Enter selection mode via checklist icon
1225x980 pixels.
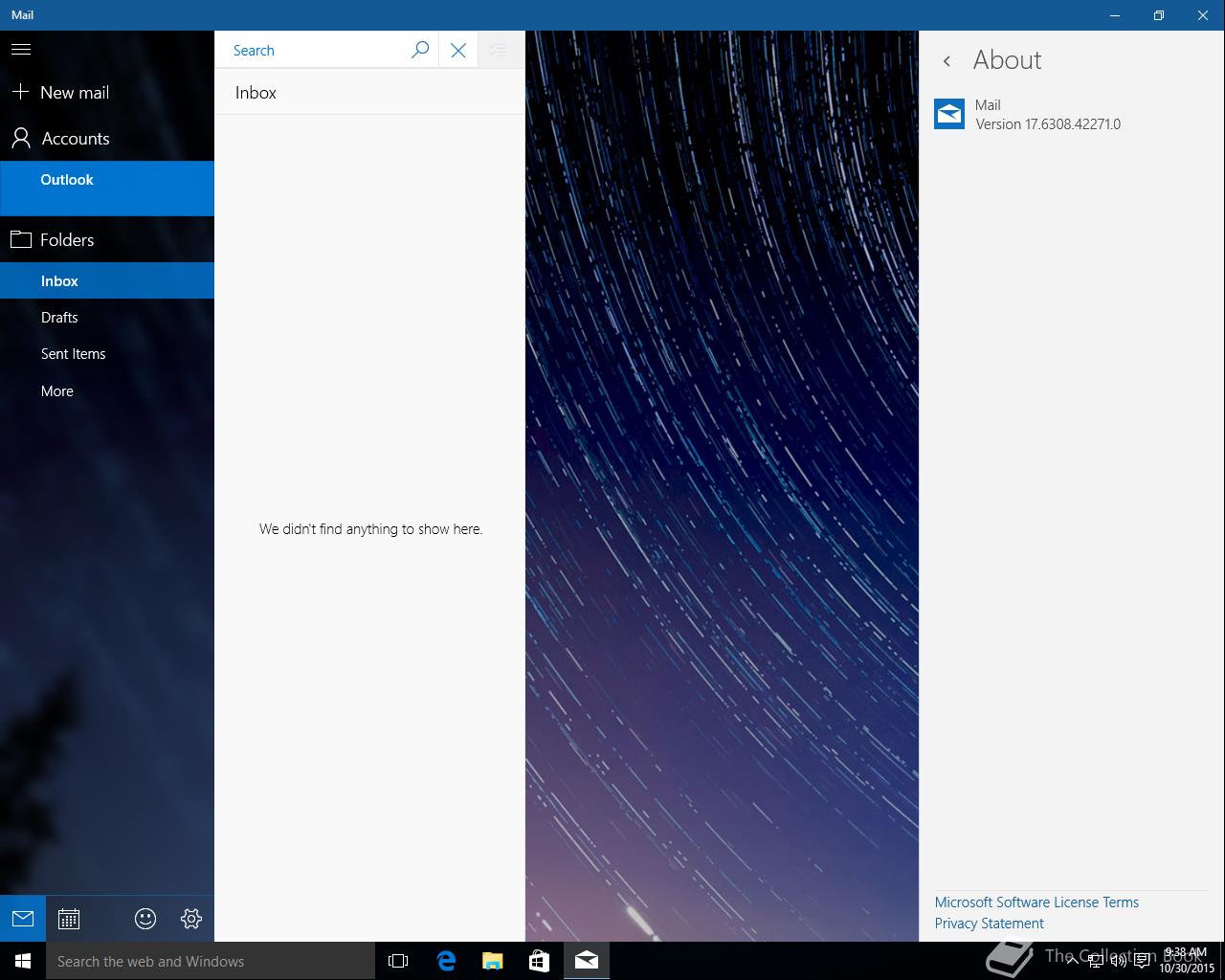498,51
